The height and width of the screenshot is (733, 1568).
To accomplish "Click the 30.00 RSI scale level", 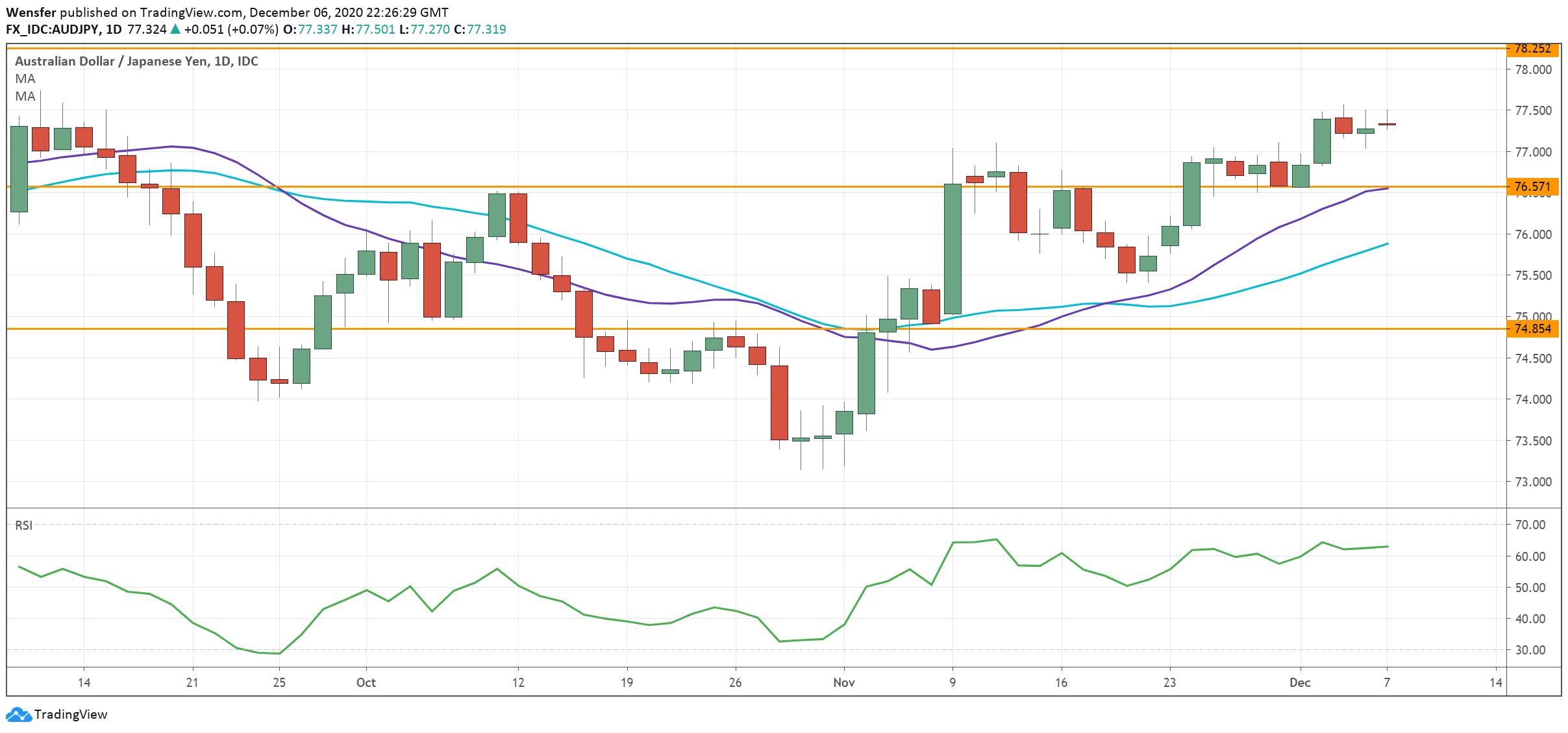I will coord(1530,650).
